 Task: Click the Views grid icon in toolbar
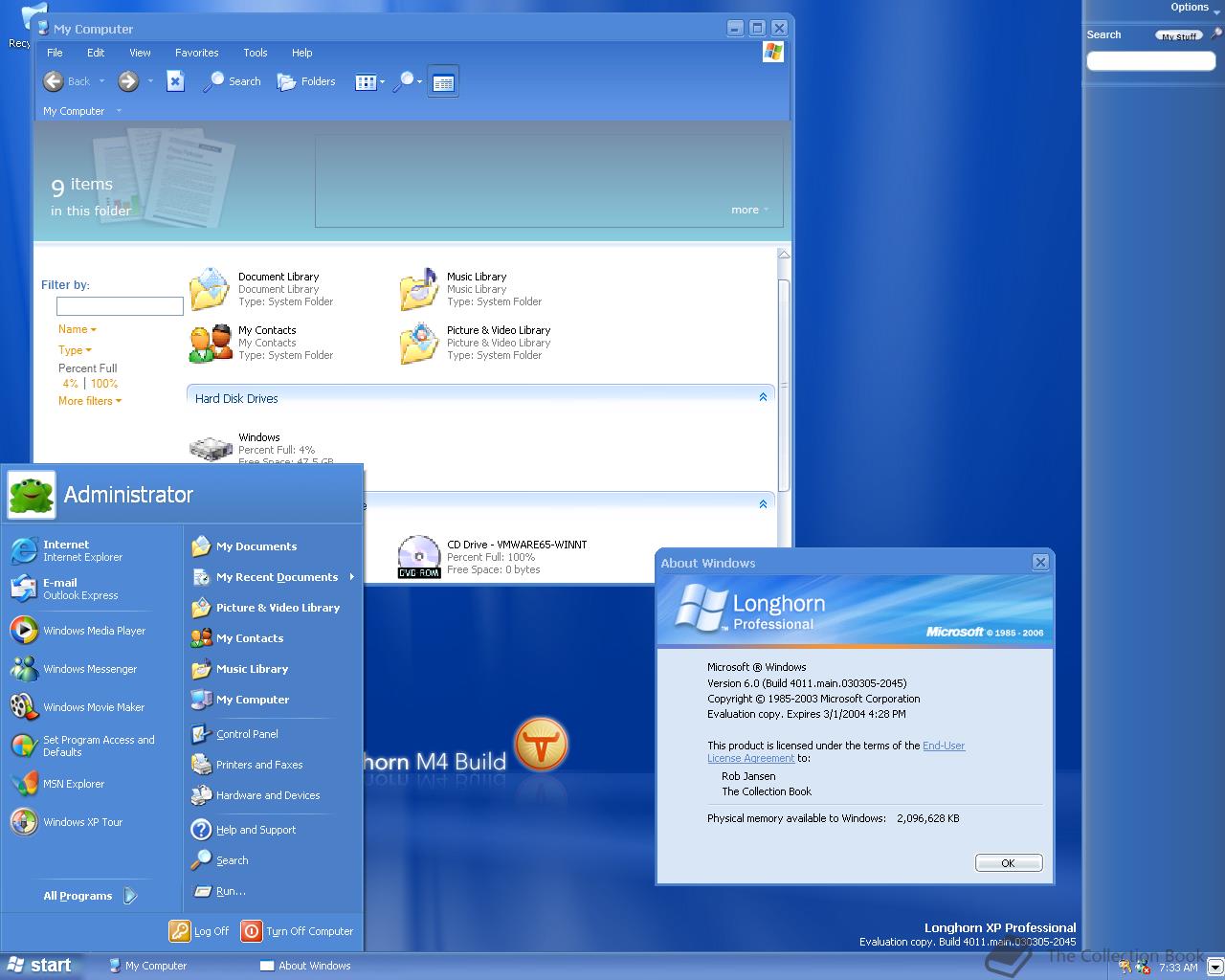click(366, 82)
